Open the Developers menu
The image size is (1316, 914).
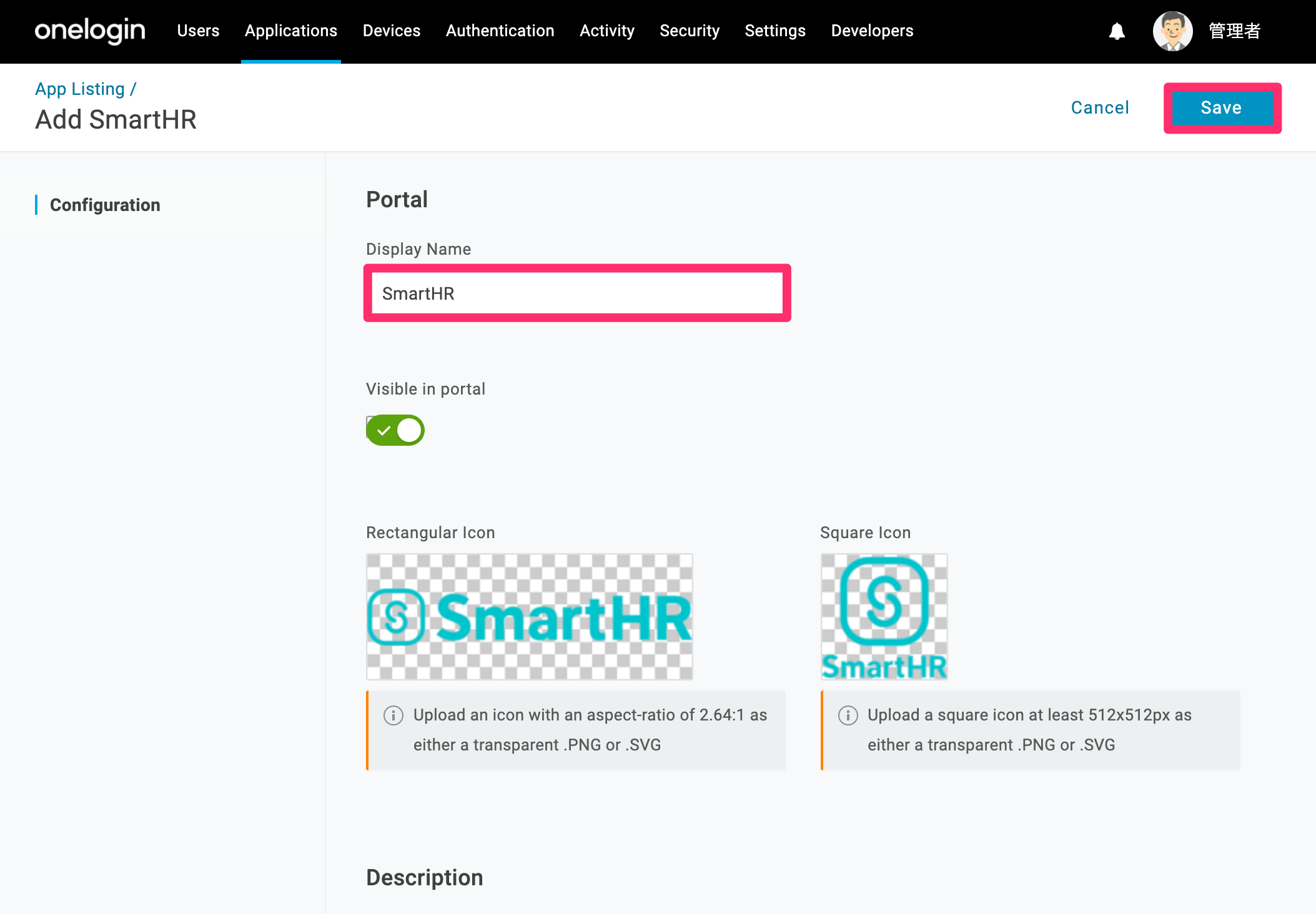pyautogui.click(x=872, y=31)
